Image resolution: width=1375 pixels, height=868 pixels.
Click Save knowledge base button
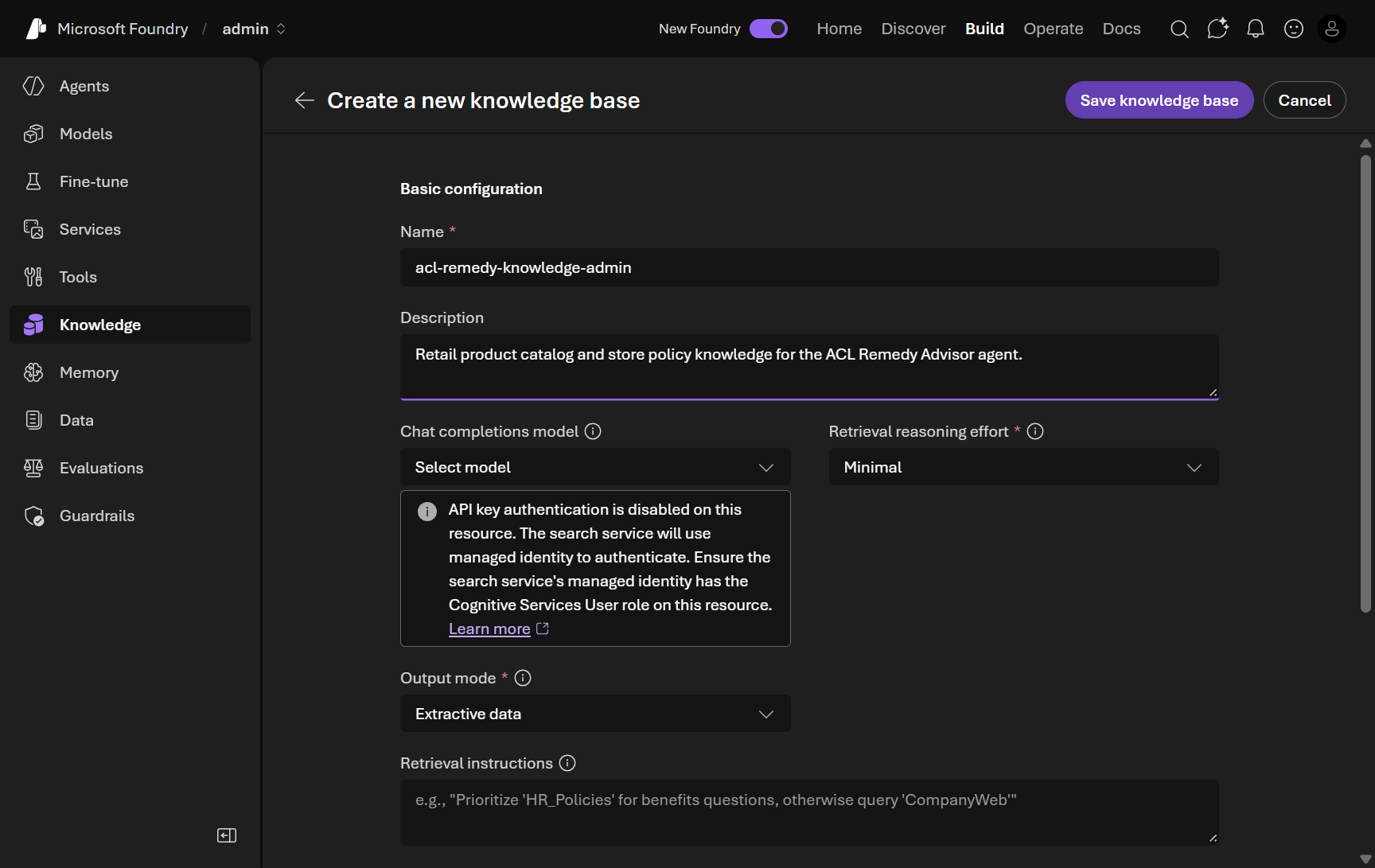coord(1159,100)
